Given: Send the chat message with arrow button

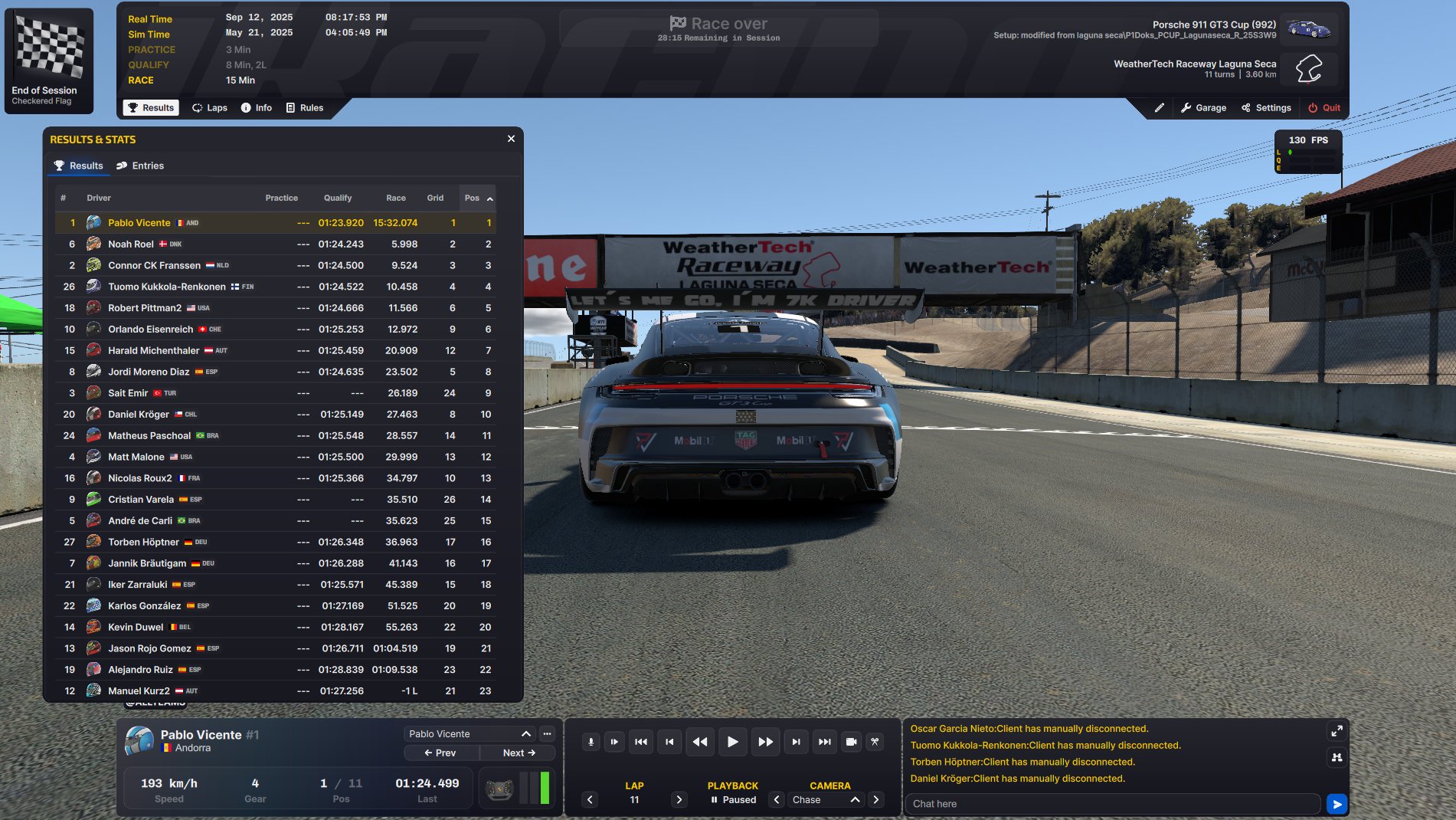Looking at the screenshot, I should click(x=1337, y=804).
